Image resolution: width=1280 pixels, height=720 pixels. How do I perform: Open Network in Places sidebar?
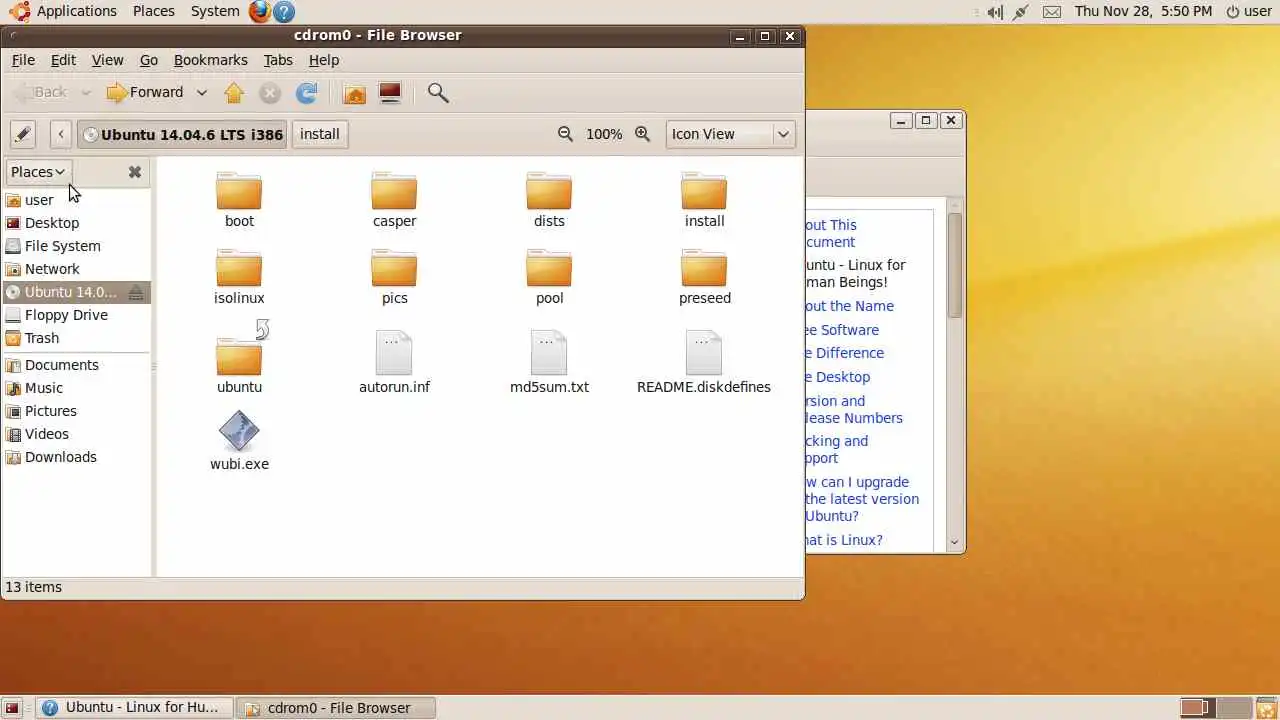76,269
